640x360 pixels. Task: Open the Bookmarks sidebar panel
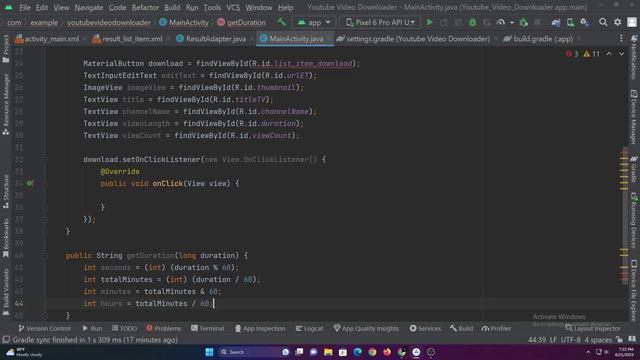(x=6, y=238)
